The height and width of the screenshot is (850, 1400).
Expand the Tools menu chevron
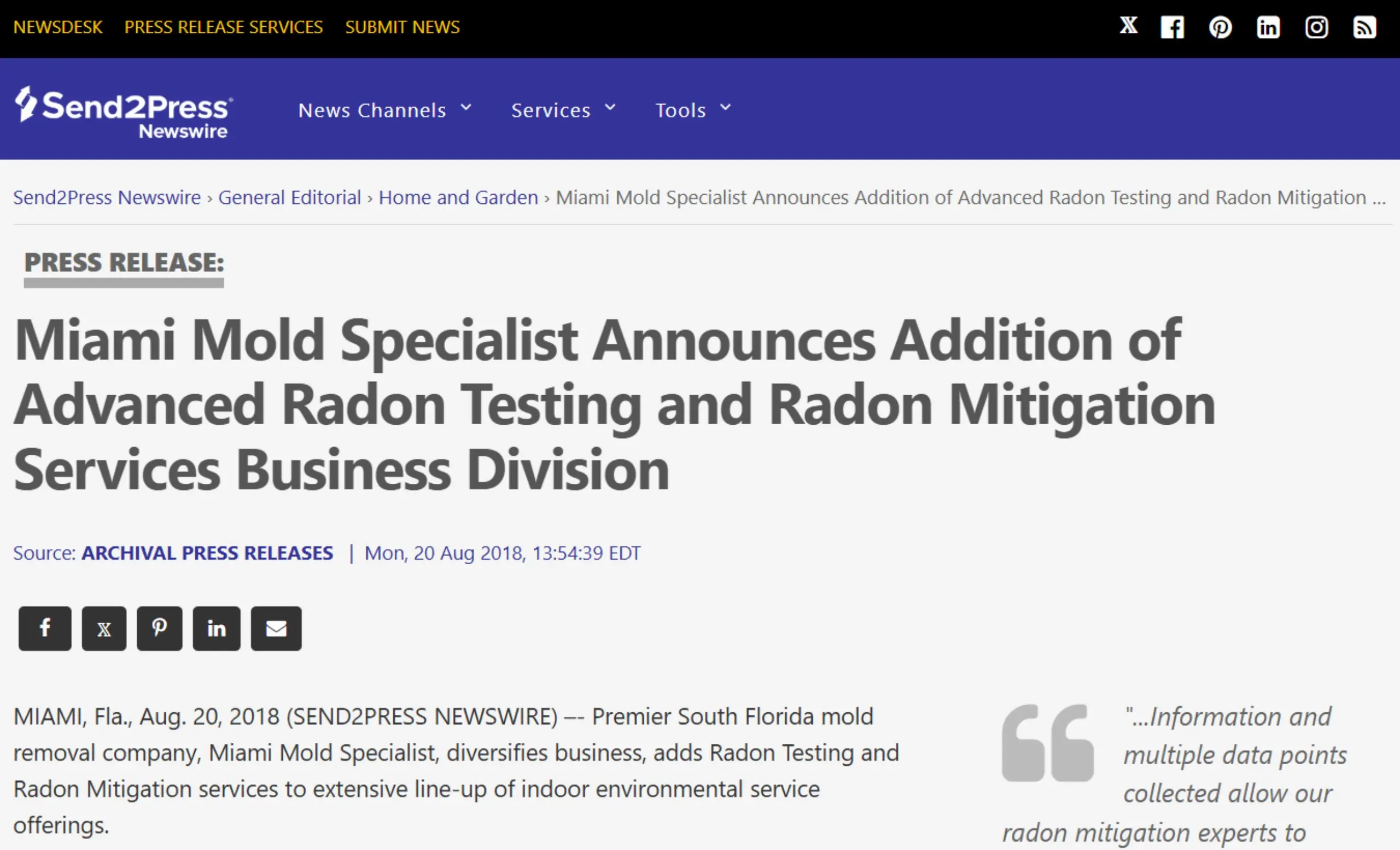726,107
